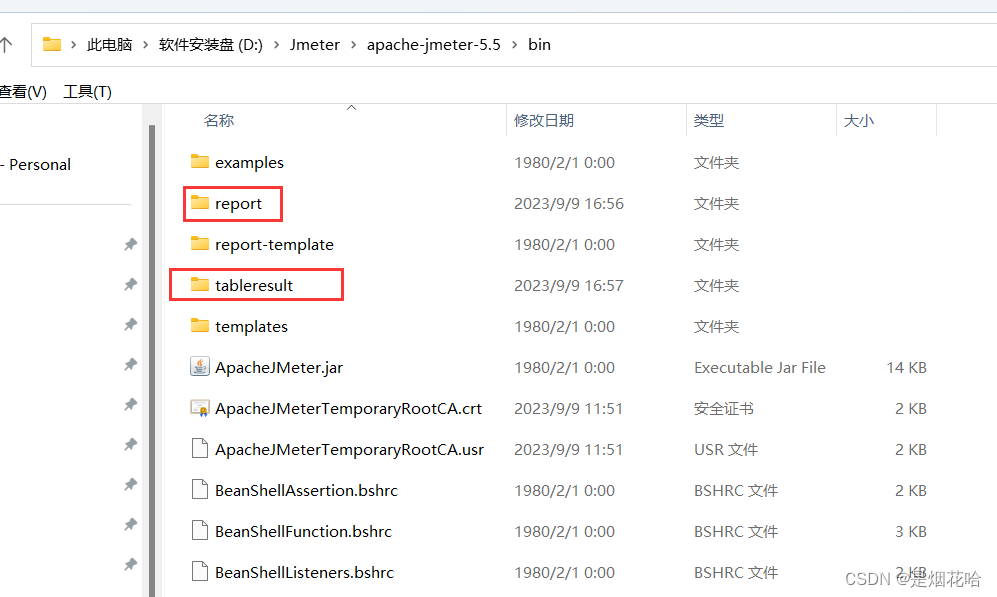The height and width of the screenshot is (597, 997).
Task: Open the examples folder
Action: point(249,162)
